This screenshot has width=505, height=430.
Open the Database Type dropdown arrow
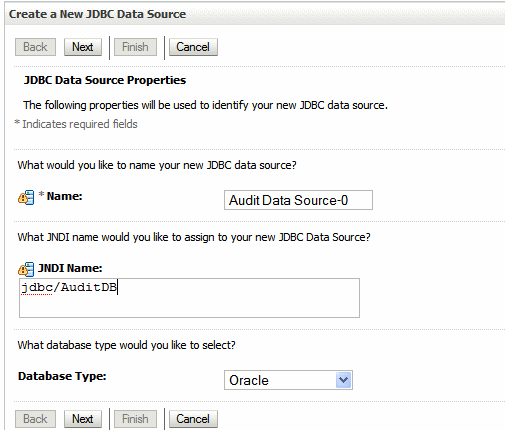pos(343,380)
